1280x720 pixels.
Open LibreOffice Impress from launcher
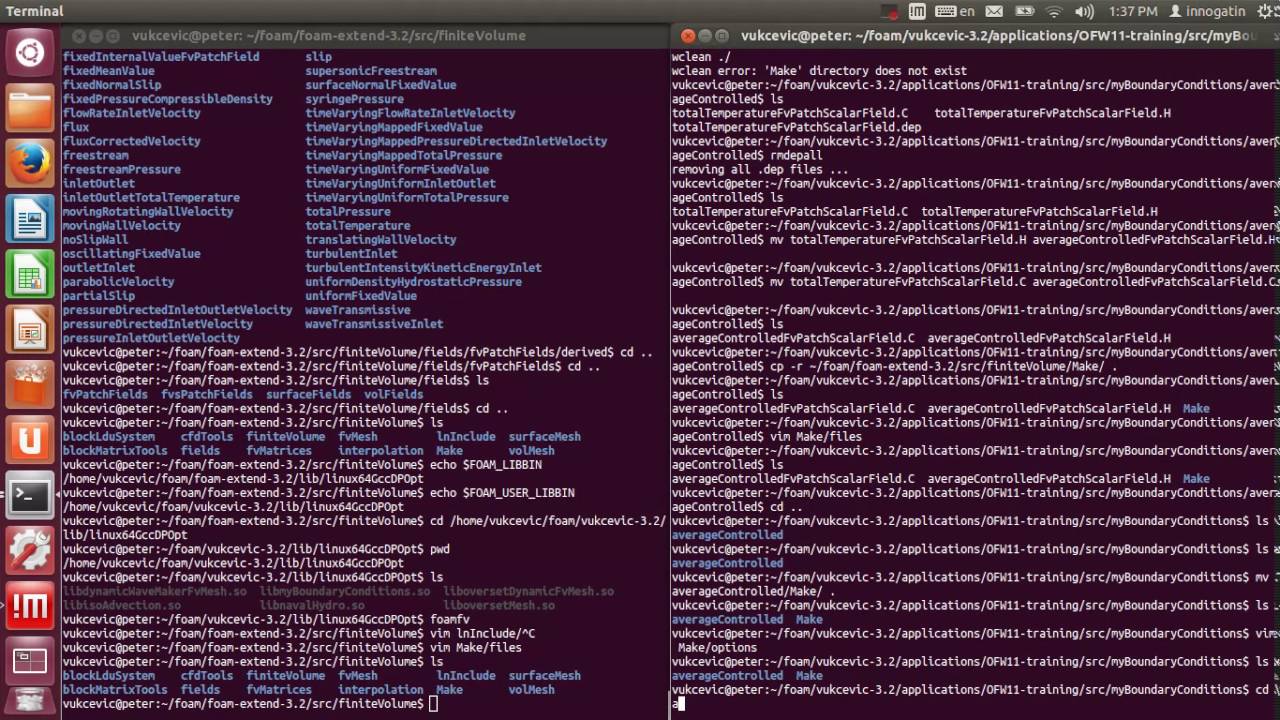[30, 329]
